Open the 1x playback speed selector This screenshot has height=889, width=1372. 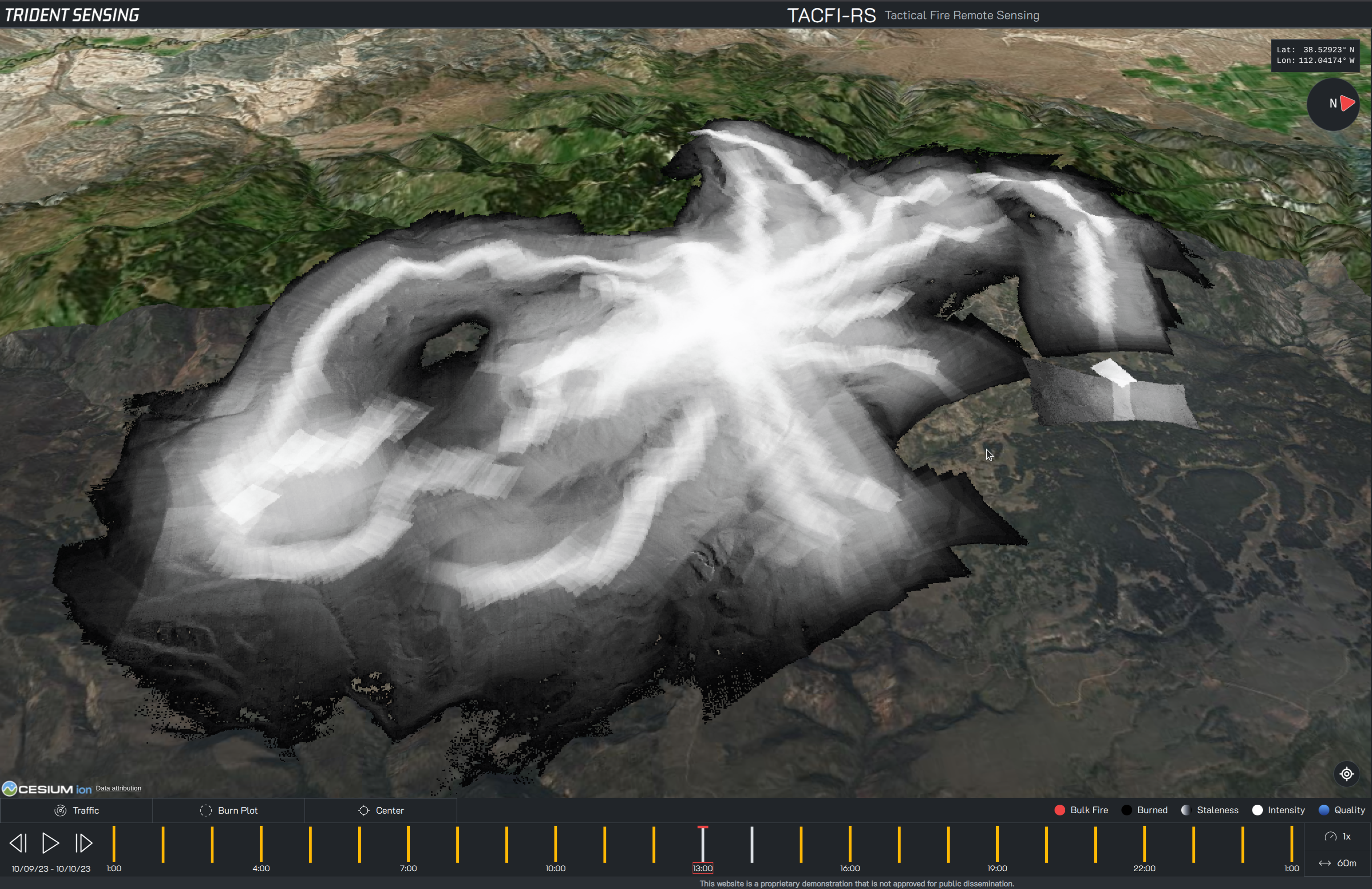point(1337,836)
